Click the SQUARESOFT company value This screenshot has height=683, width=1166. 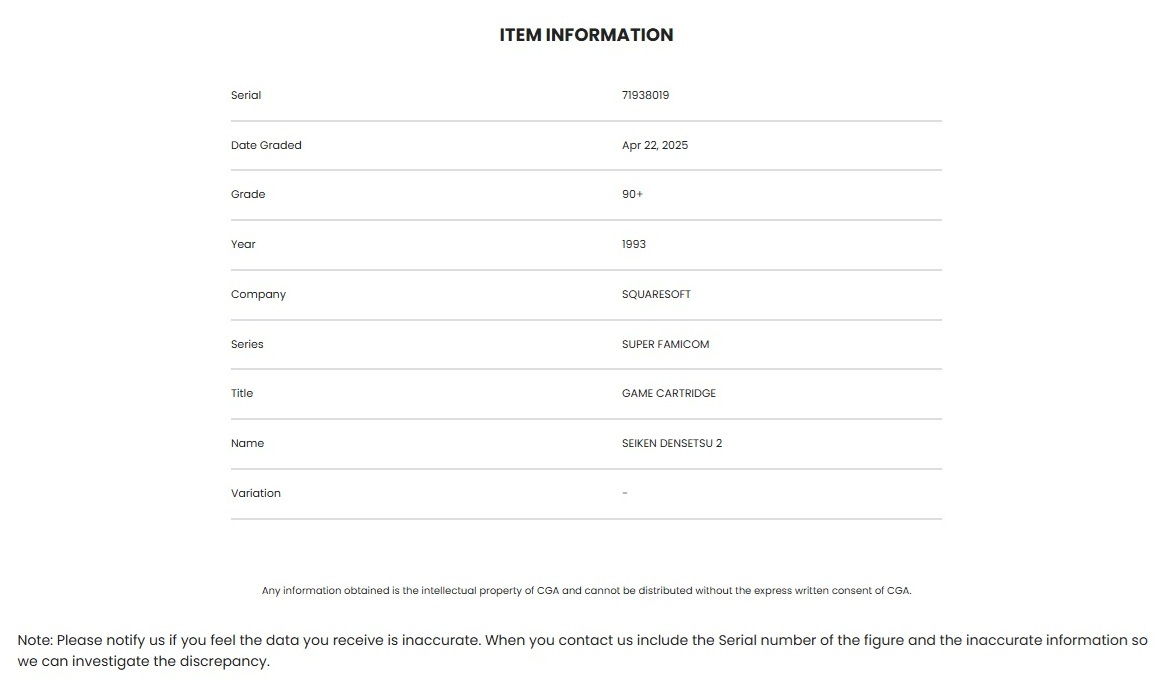coord(656,294)
